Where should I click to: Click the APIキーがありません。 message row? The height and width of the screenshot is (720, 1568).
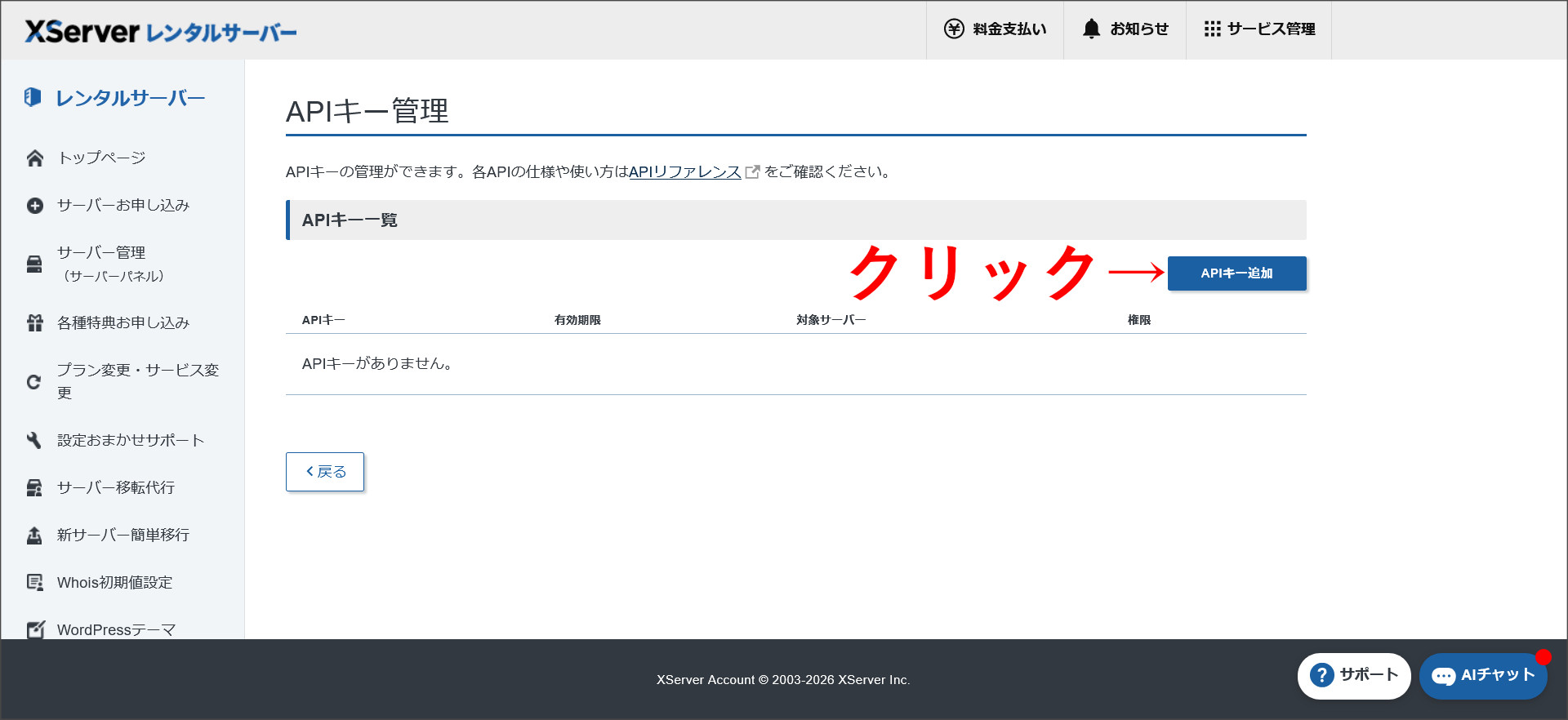click(x=796, y=364)
